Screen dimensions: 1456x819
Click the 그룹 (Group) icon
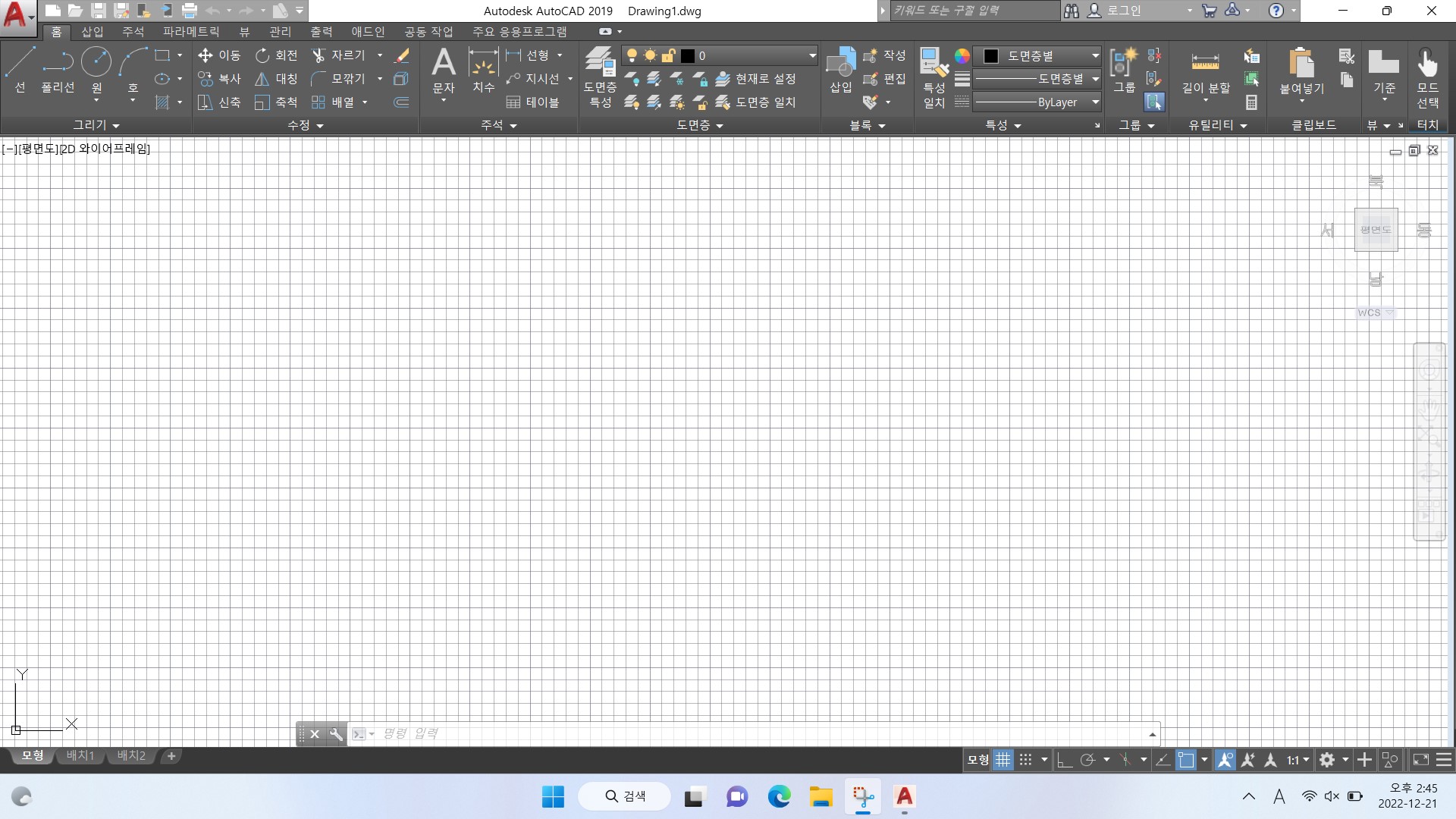pos(1124,70)
